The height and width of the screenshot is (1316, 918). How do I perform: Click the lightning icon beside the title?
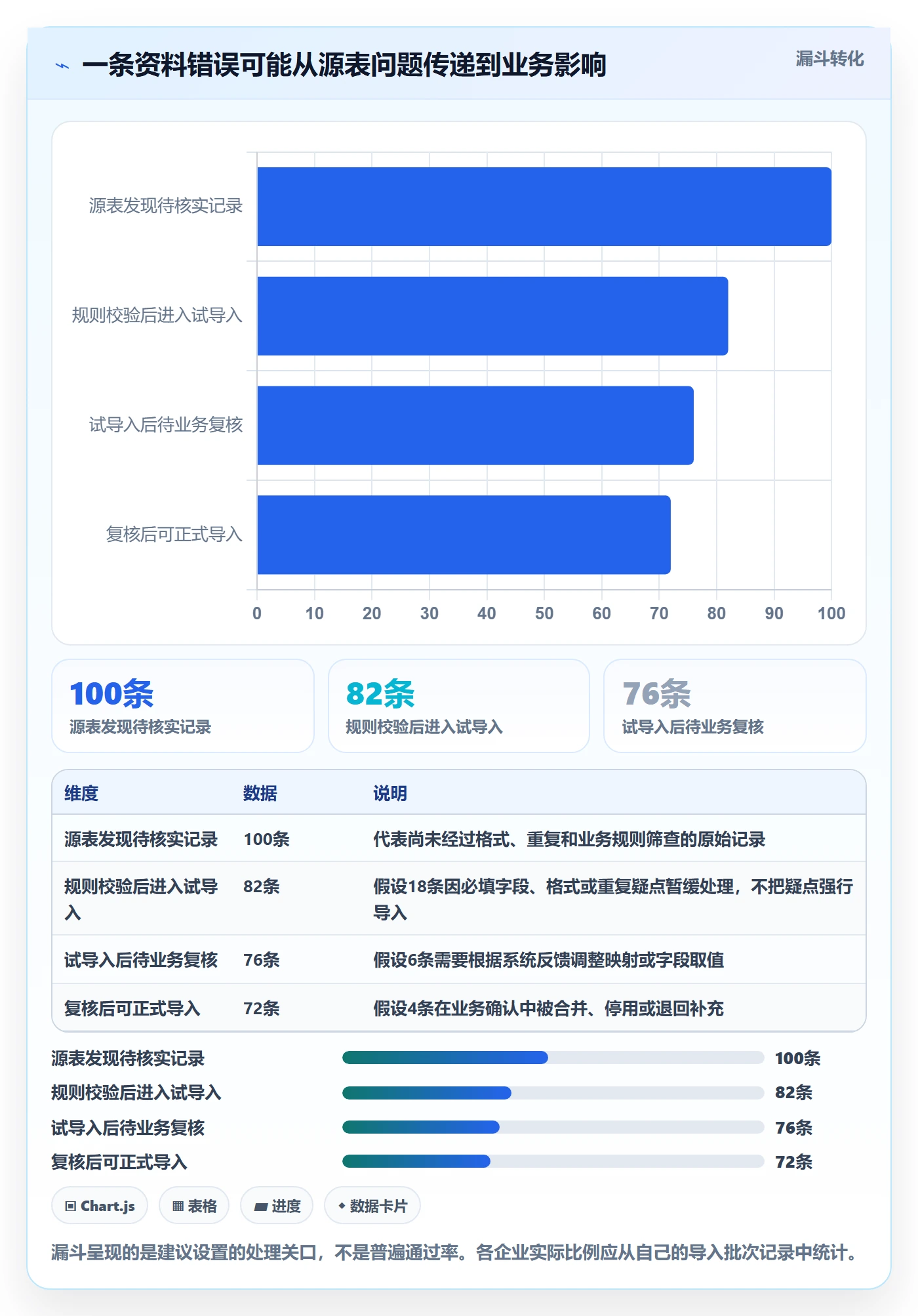[62, 66]
